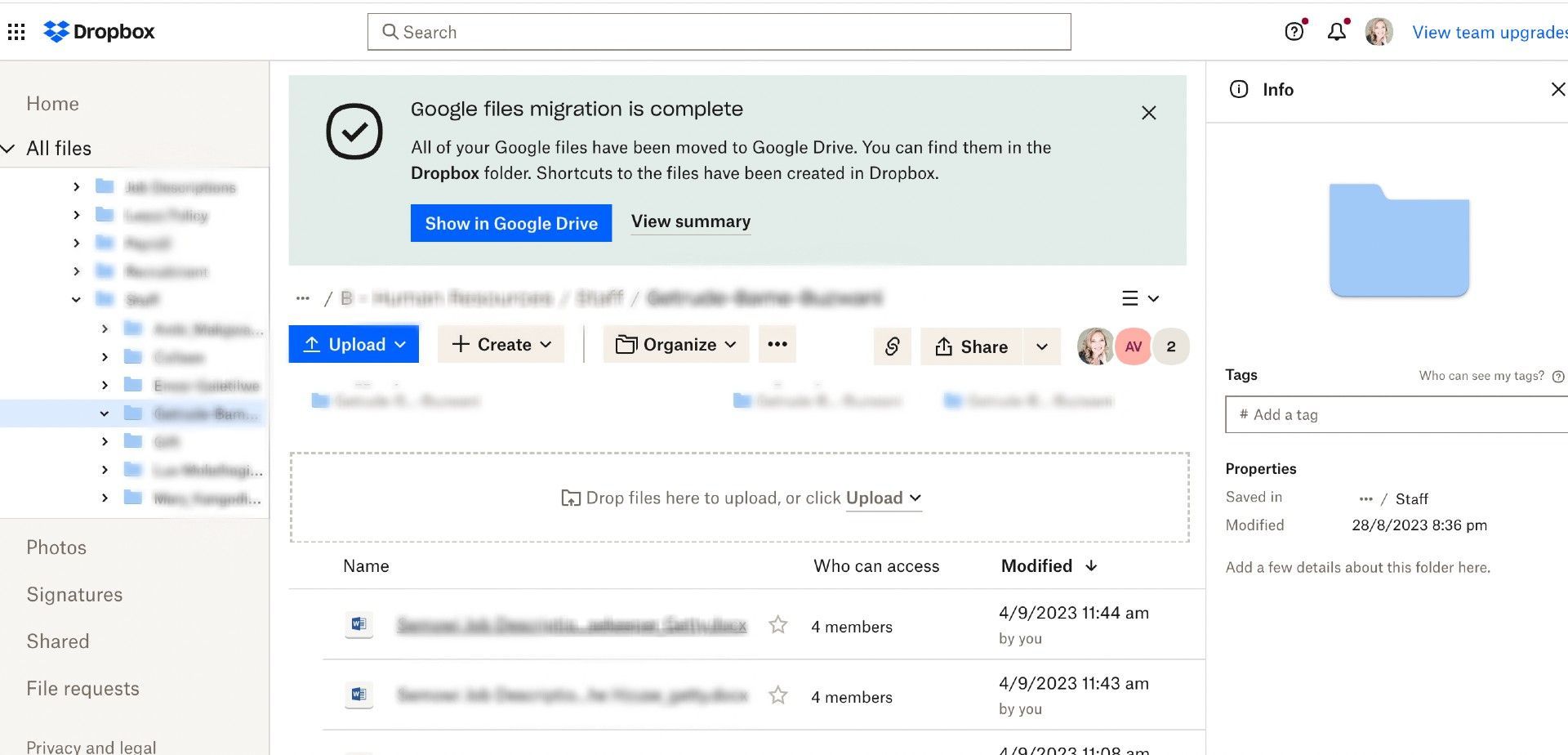Image resolution: width=1568 pixels, height=755 pixels.
Task: Click 4 members of the 11:43 am file
Action: [x=852, y=697]
